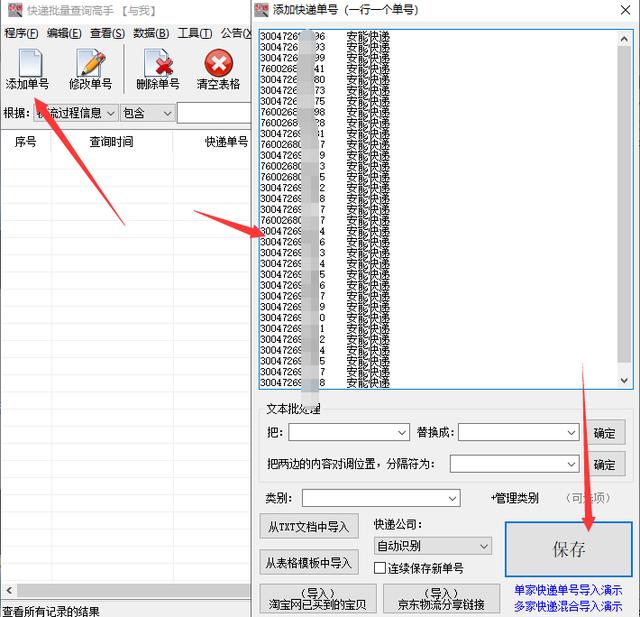Click scroll-down arrow in tracking number list
The height and width of the screenshot is (617, 640).
[624, 380]
